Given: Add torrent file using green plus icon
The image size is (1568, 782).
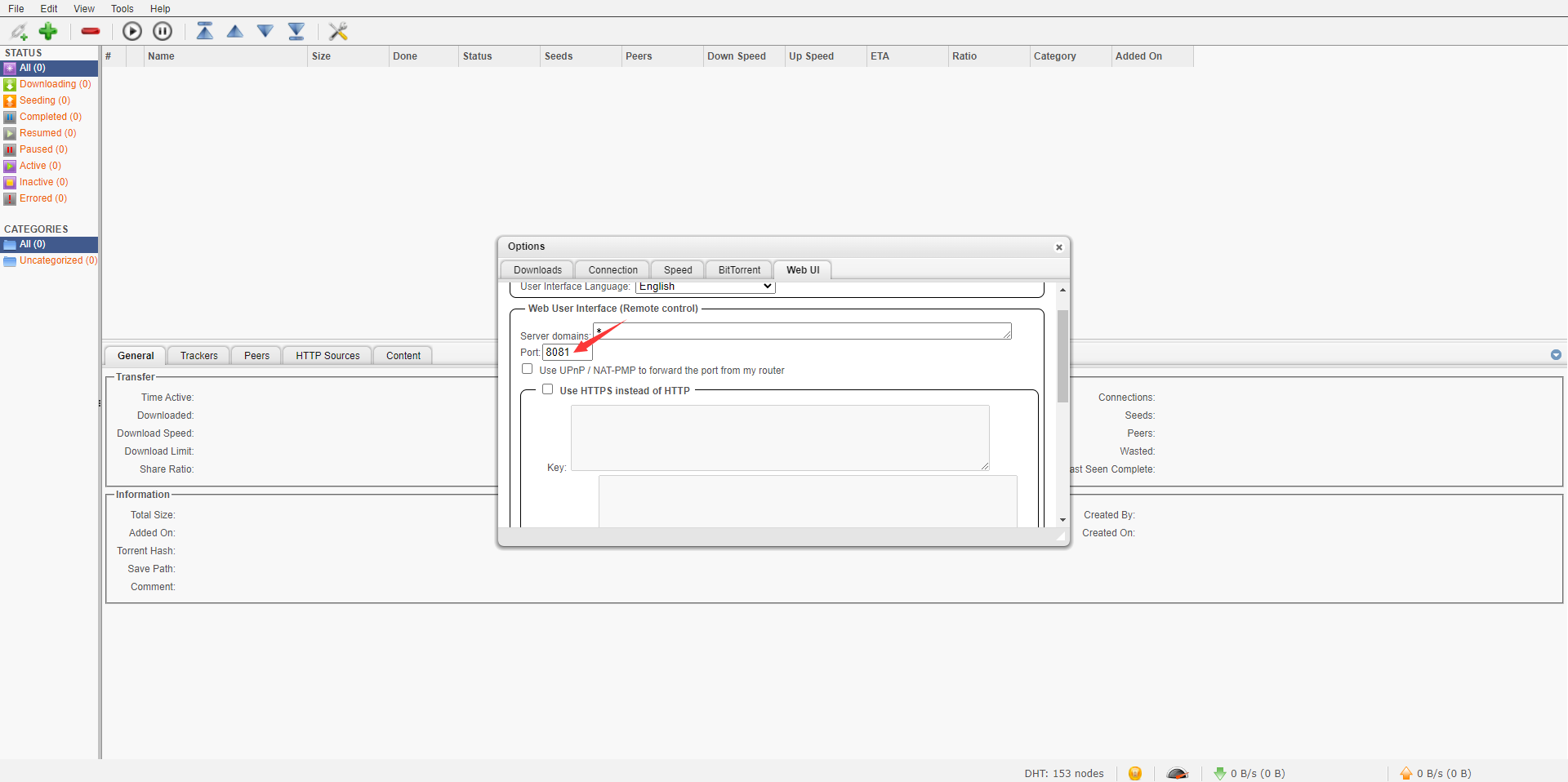Looking at the screenshot, I should (48, 31).
